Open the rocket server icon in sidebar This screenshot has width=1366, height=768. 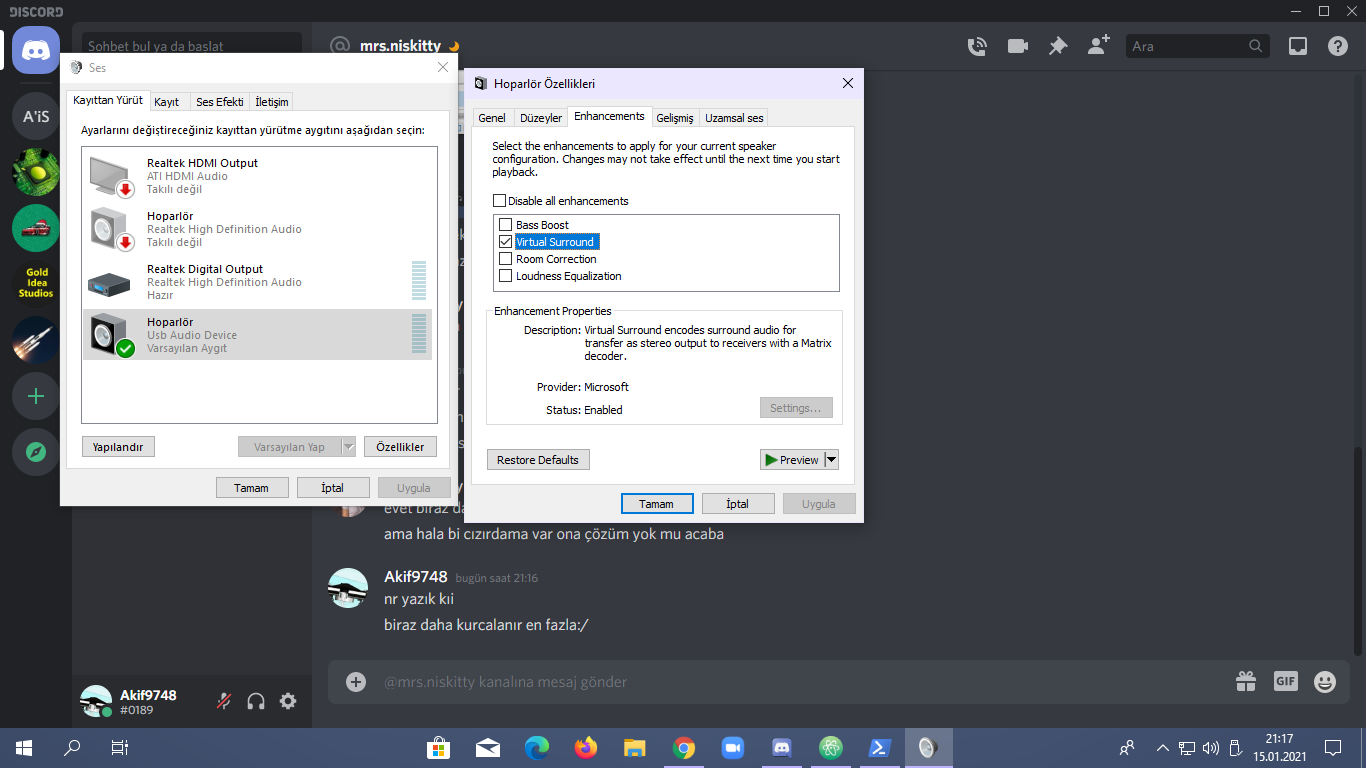click(x=36, y=340)
